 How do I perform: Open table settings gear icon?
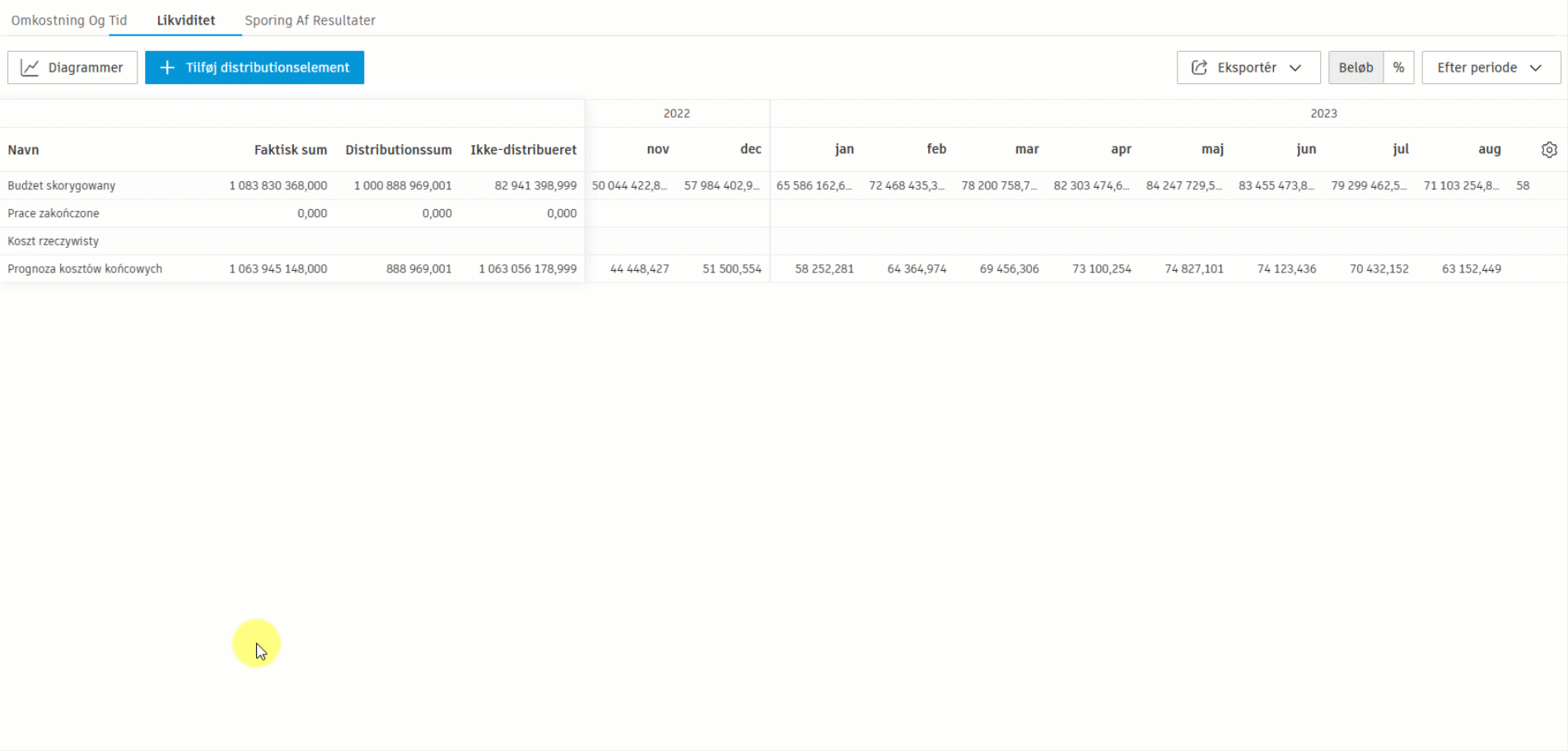[1549, 150]
